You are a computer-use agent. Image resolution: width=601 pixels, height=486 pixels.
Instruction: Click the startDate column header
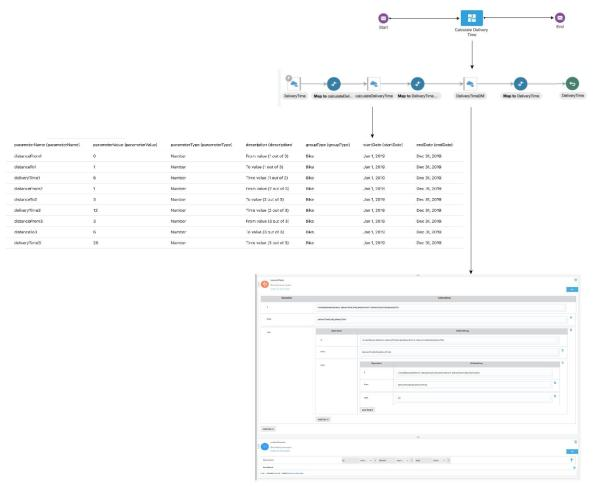[x=381, y=145]
